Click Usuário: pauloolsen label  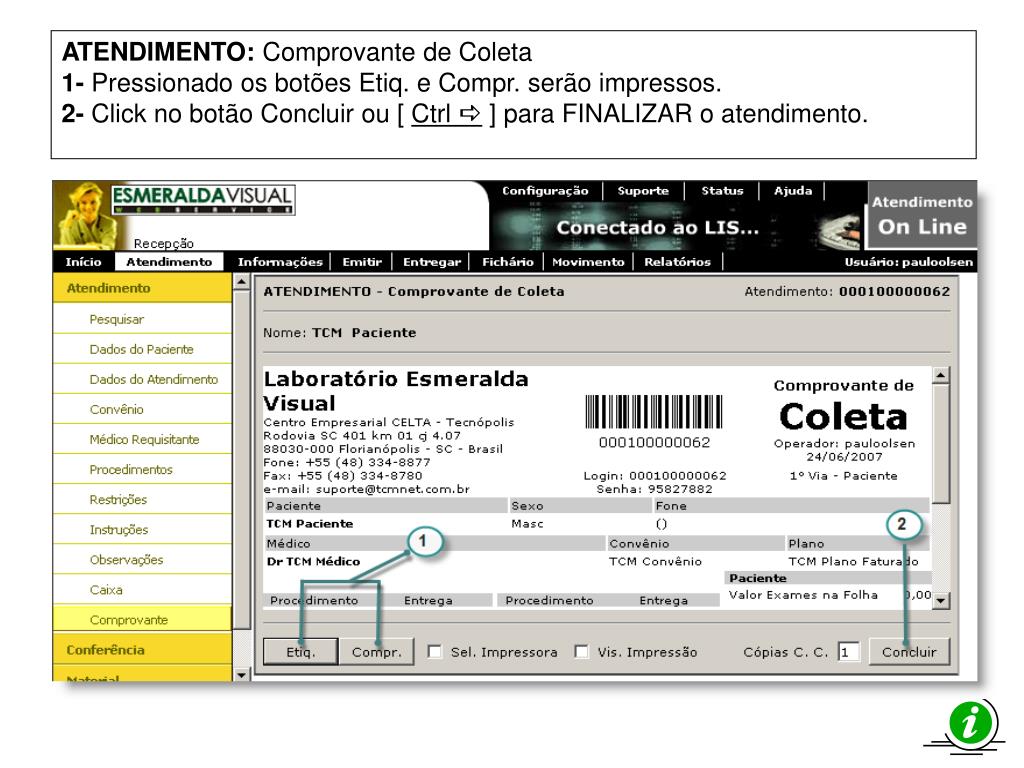[x=908, y=262]
